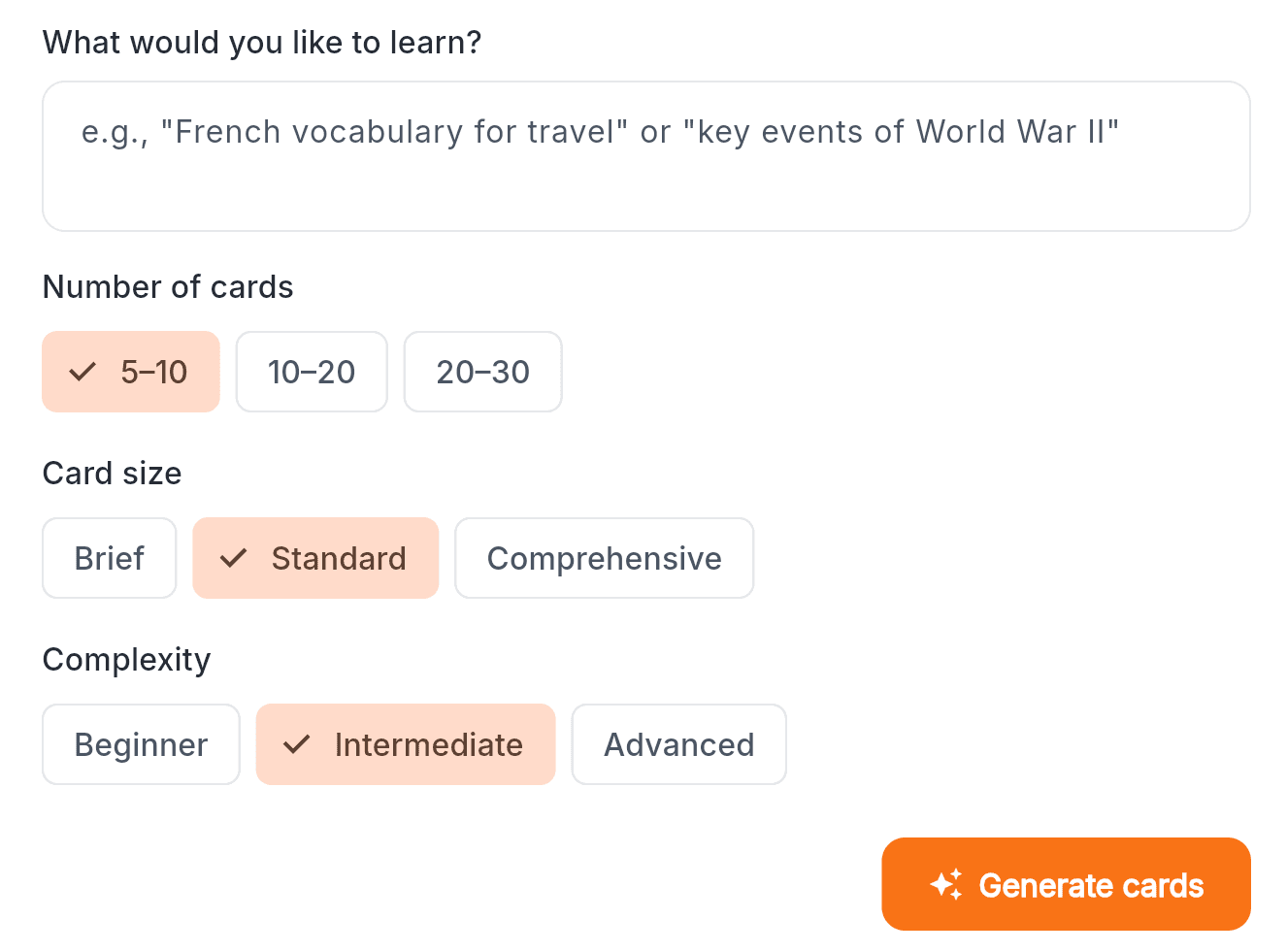The height and width of the screenshot is (952, 1287).
Task: Click the checkmark inside the Intermediate pill
Action: 294,744
